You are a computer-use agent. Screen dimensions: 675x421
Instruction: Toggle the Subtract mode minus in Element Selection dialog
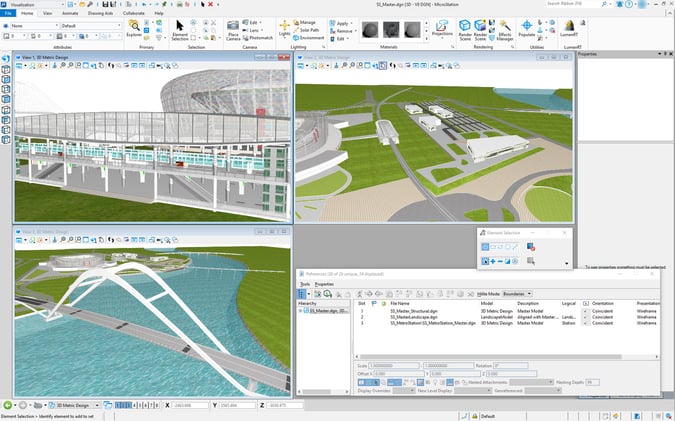pyautogui.click(x=500, y=261)
